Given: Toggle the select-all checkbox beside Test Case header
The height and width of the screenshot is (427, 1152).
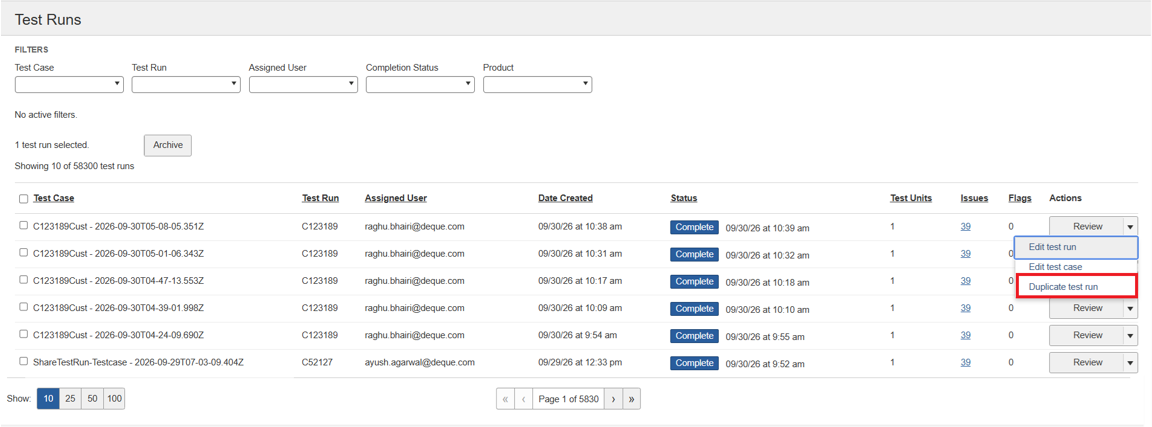Looking at the screenshot, I should [x=24, y=198].
